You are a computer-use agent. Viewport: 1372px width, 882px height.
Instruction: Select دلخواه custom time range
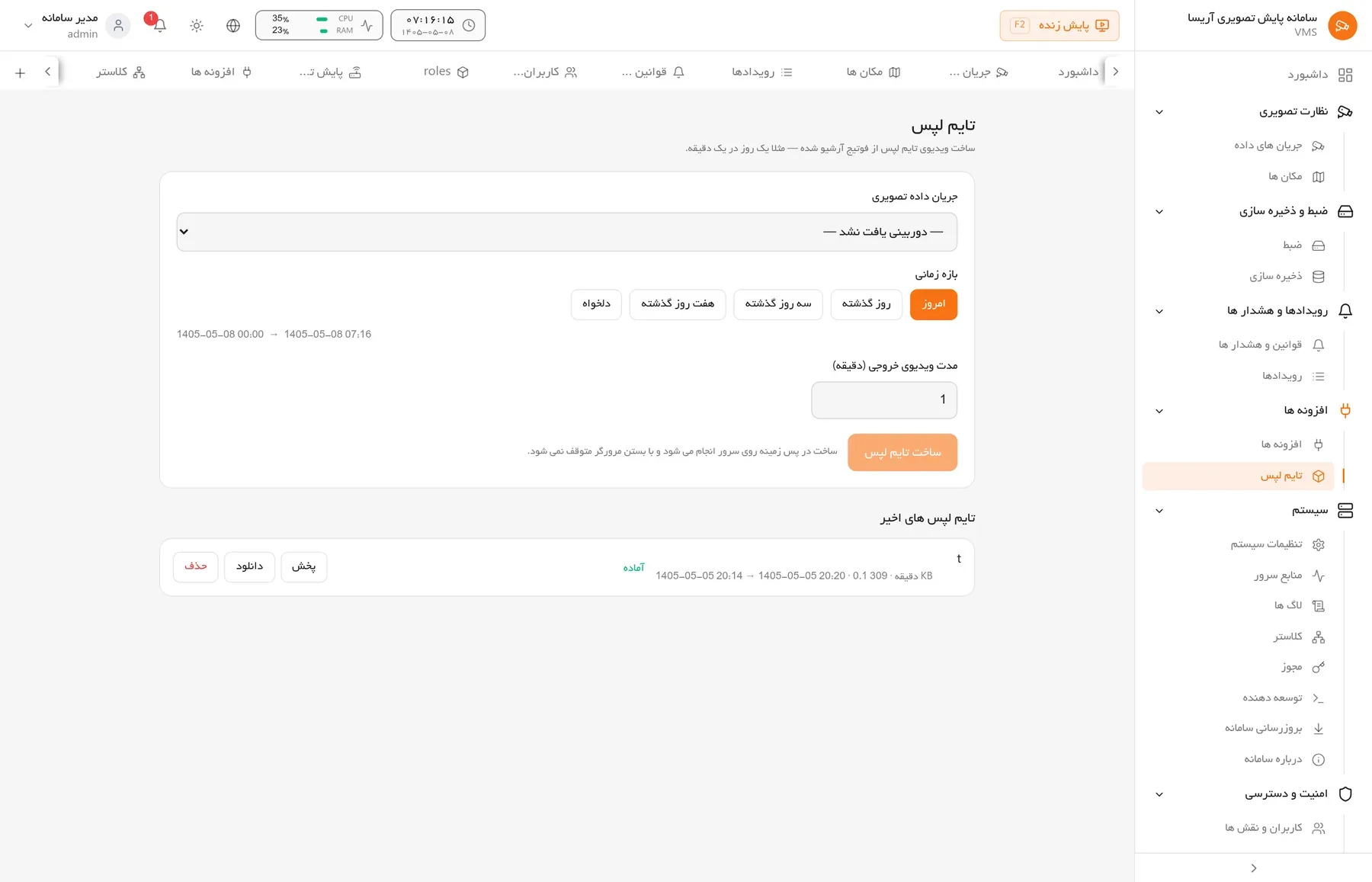(x=596, y=304)
